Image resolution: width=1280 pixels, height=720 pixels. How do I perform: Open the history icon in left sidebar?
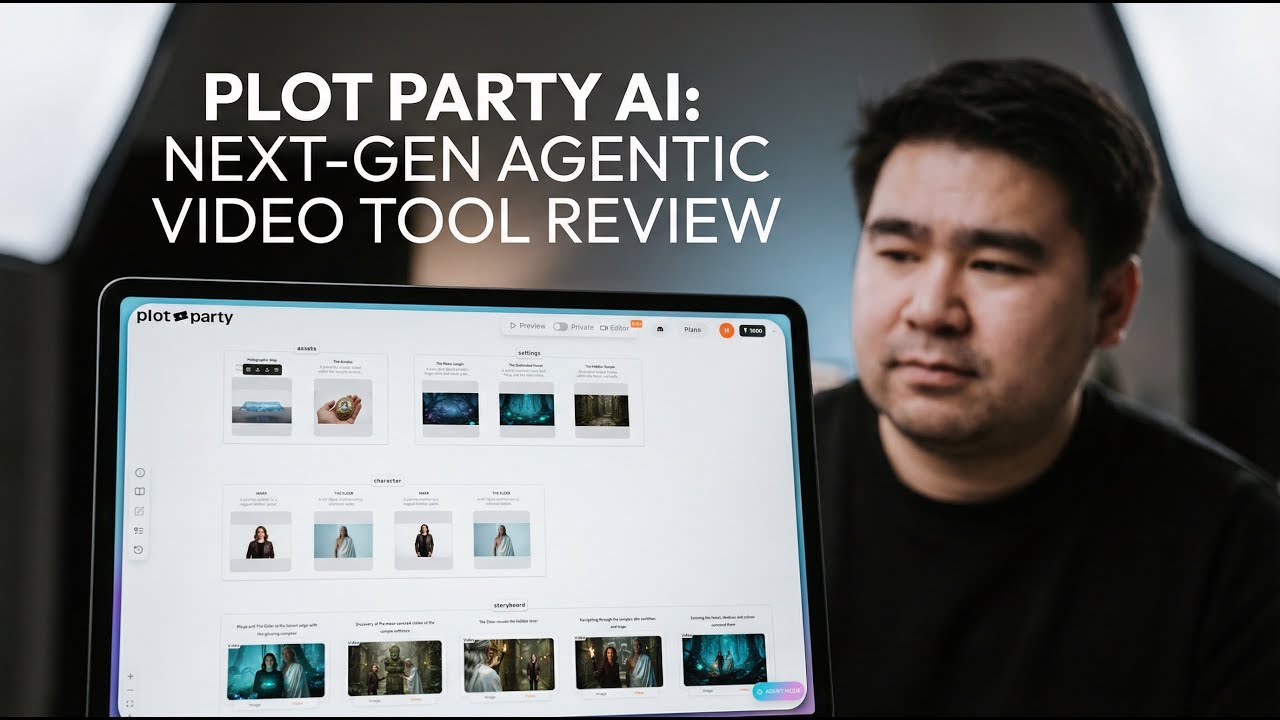(x=139, y=549)
